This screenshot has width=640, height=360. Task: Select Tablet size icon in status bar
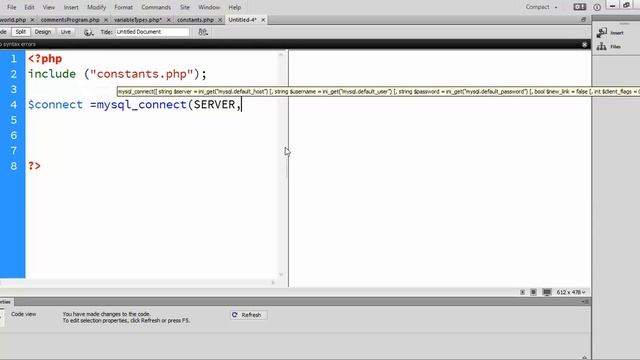coord(533,292)
